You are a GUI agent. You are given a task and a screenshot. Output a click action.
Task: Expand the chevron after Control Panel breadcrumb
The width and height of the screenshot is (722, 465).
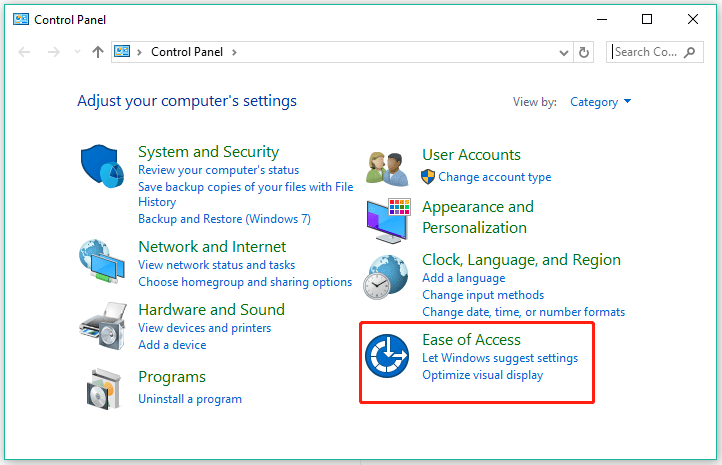pyautogui.click(x=234, y=52)
